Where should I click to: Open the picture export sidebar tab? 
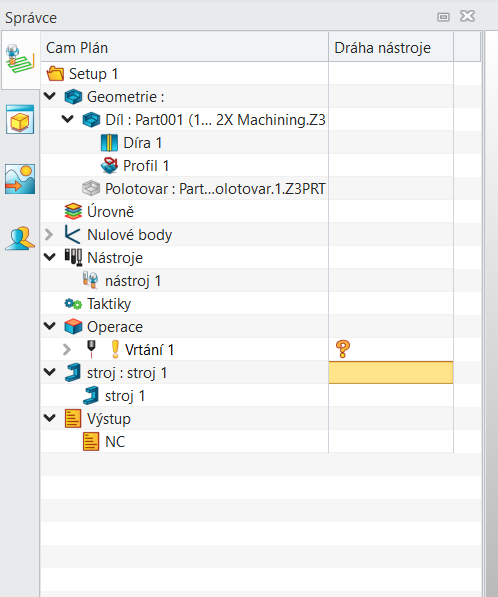click(20, 179)
